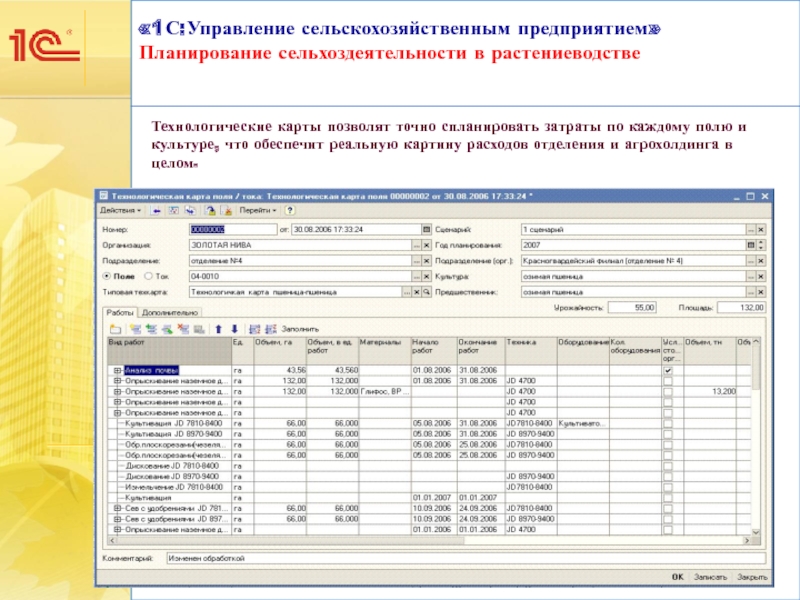Uncheck the checkbox in the Анализ почвы row
The width and height of the screenshot is (800, 600).
click(x=668, y=371)
